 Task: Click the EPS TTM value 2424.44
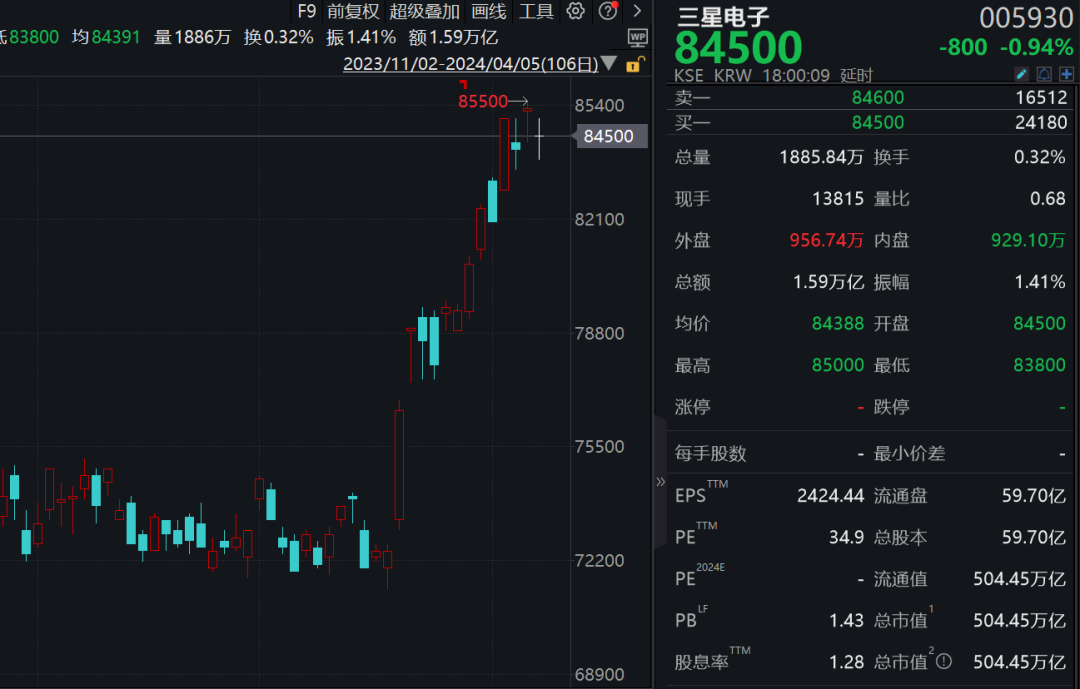tap(831, 496)
